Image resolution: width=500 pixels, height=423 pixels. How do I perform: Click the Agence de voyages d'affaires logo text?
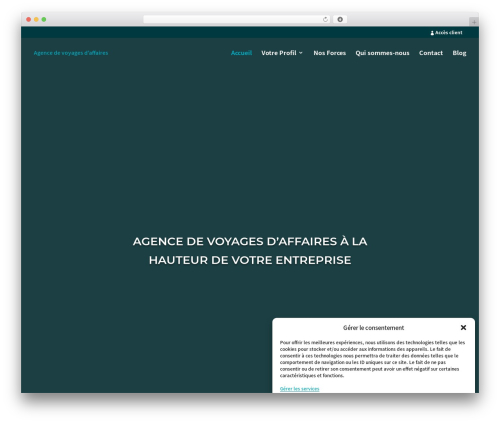pos(71,53)
